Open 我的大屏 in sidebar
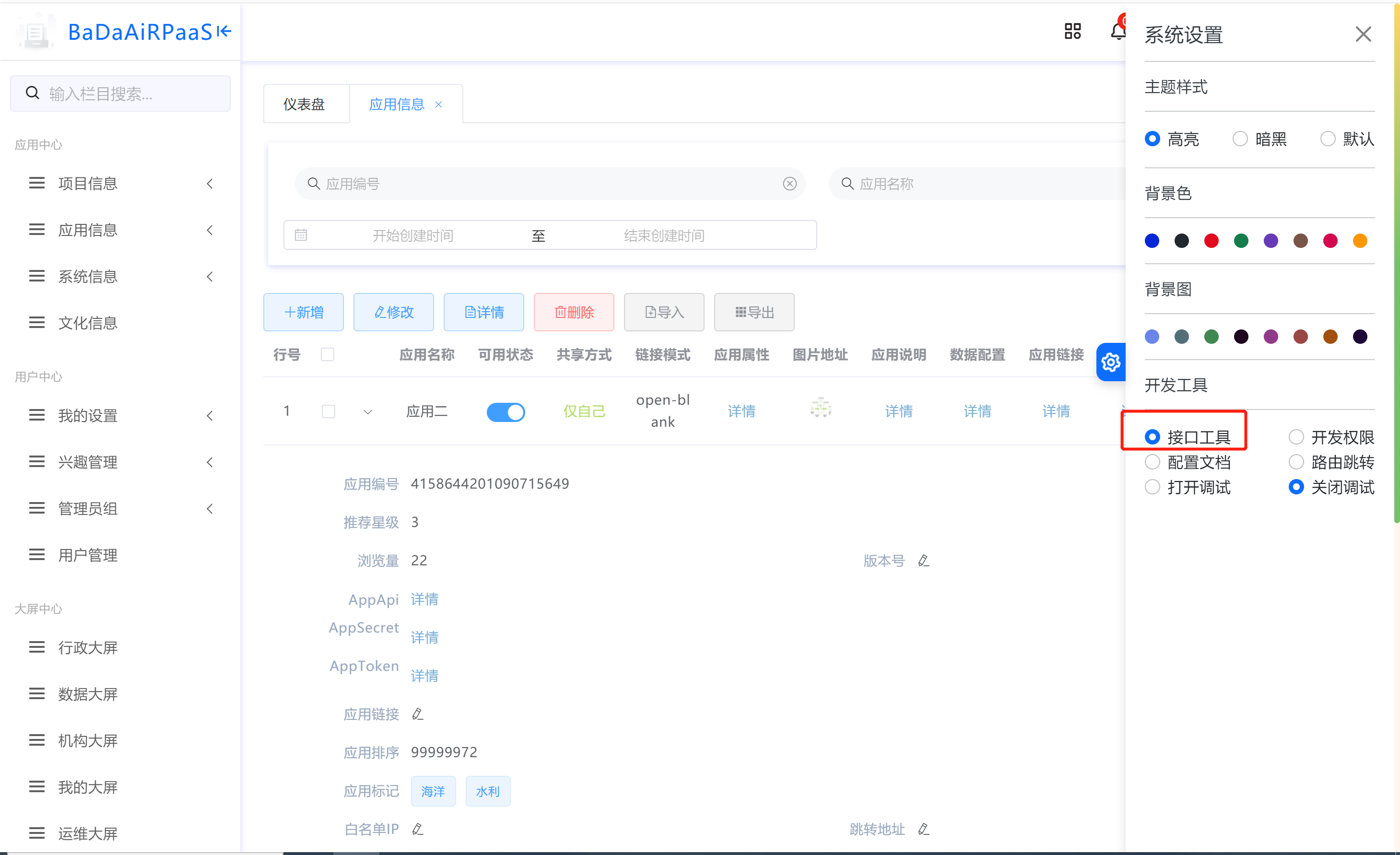 (87, 787)
